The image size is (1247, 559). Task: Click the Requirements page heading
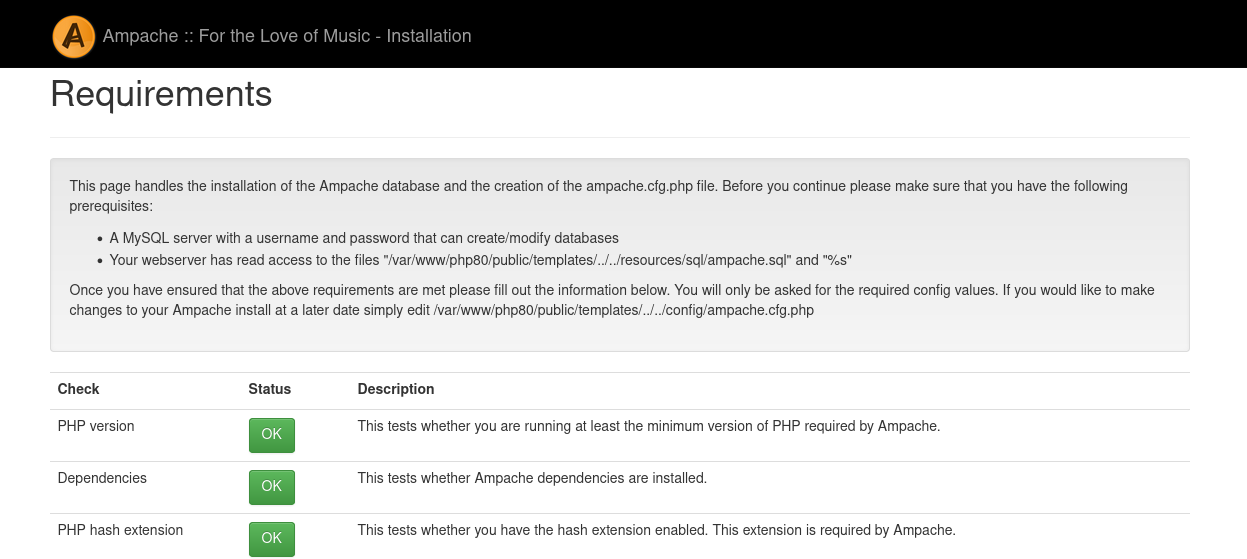click(x=161, y=94)
